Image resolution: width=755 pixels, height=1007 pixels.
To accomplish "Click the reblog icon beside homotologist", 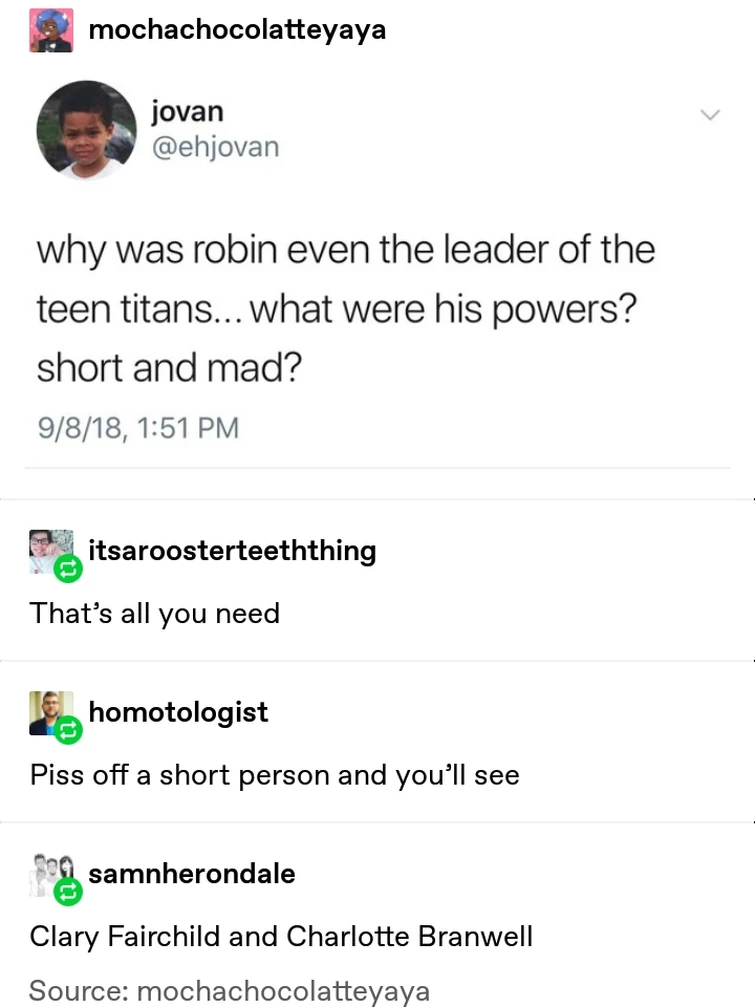I will tap(68, 730).
